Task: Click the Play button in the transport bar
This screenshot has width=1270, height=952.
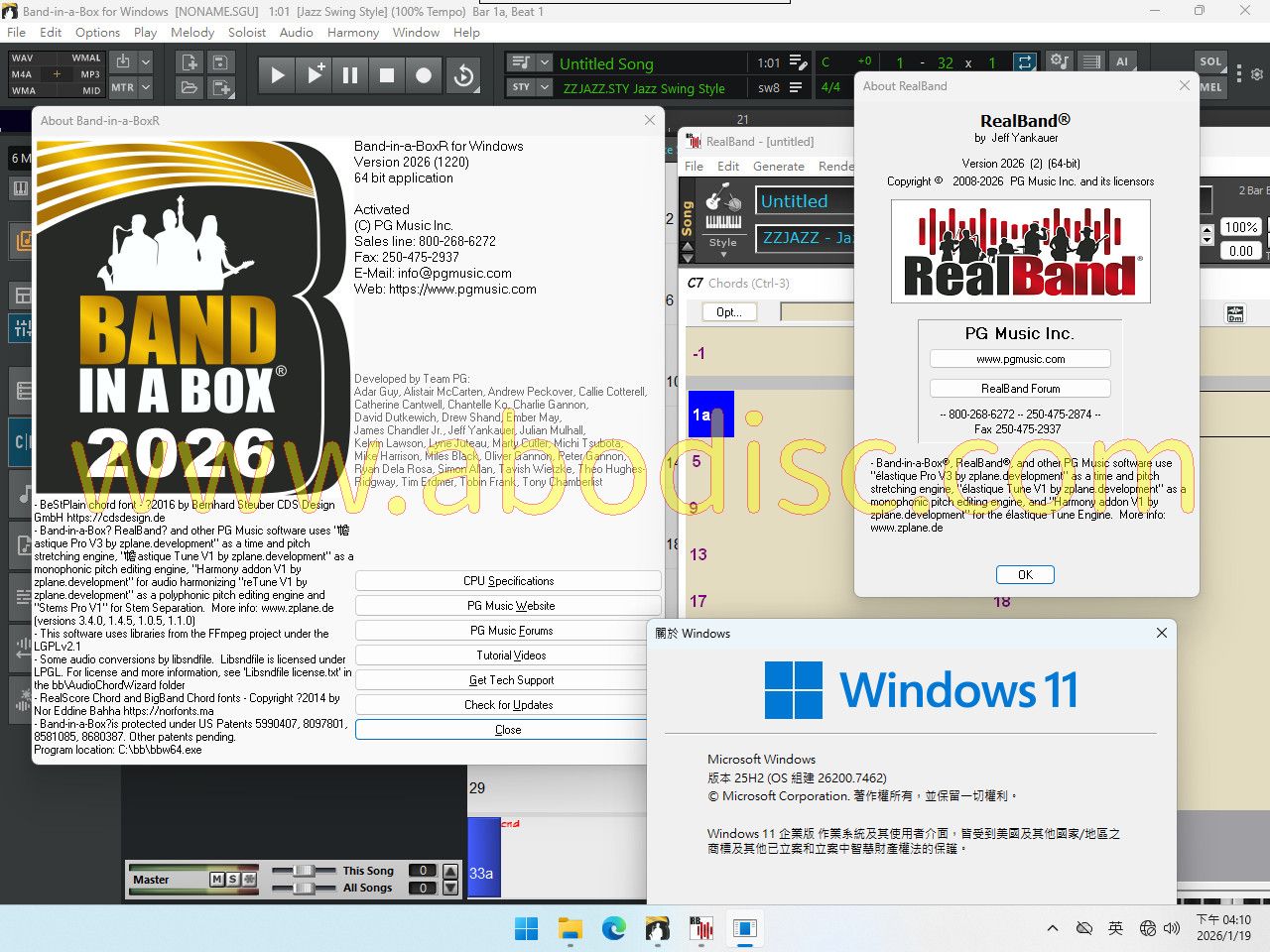Action: click(278, 75)
